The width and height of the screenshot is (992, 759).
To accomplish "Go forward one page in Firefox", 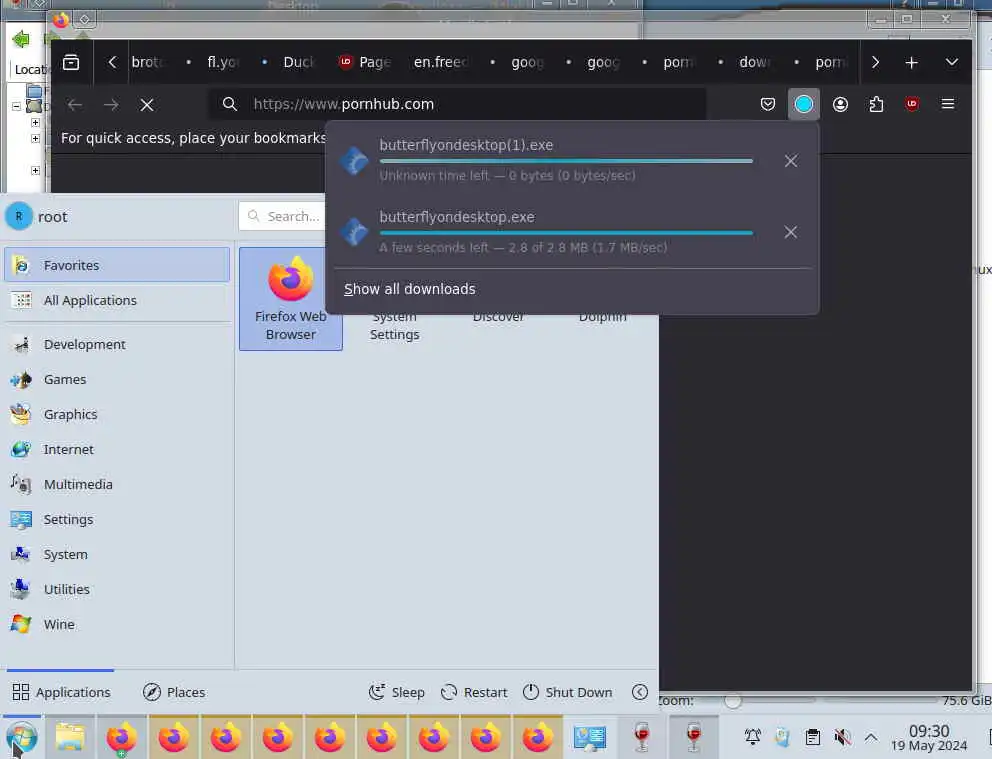I will pyautogui.click(x=111, y=104).
